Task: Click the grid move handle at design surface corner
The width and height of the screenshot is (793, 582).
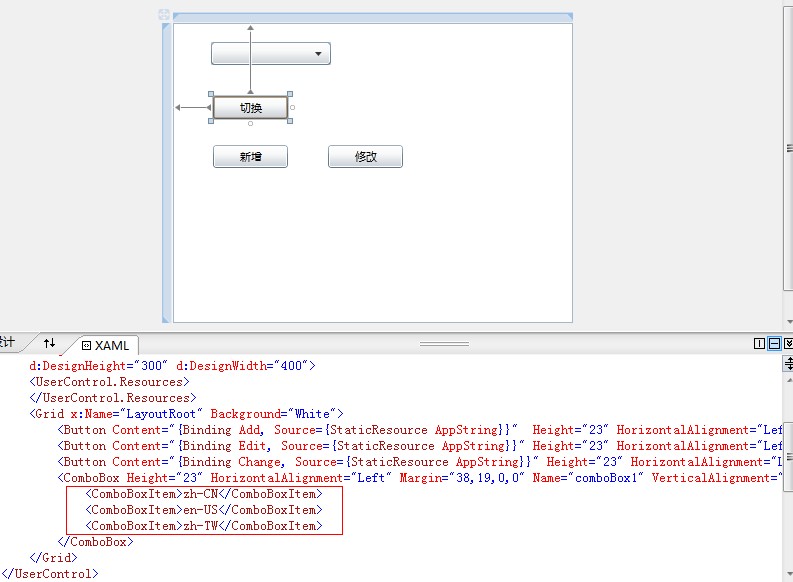Action: coord(164,15)
